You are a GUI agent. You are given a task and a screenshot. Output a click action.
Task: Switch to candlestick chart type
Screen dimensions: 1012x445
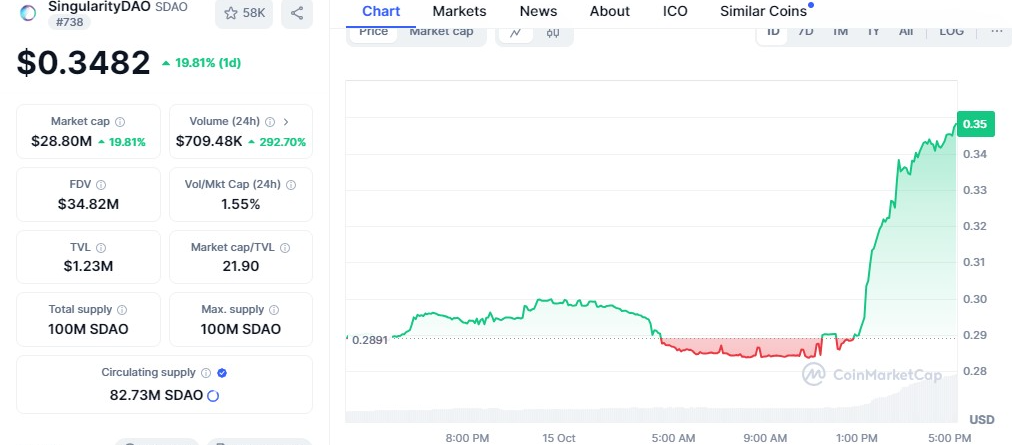point(553,32)
